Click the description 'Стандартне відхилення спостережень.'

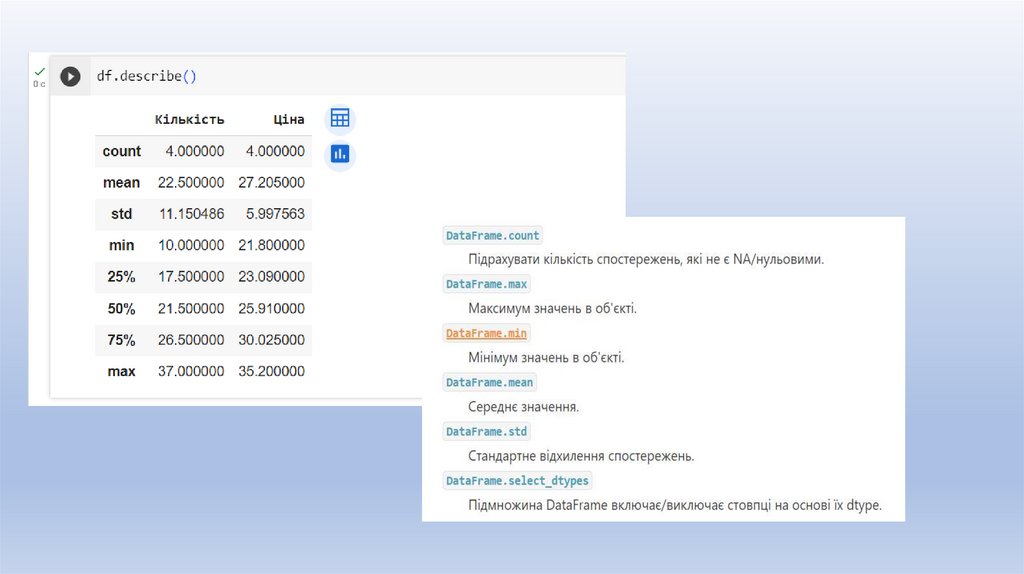pos(581,456)
